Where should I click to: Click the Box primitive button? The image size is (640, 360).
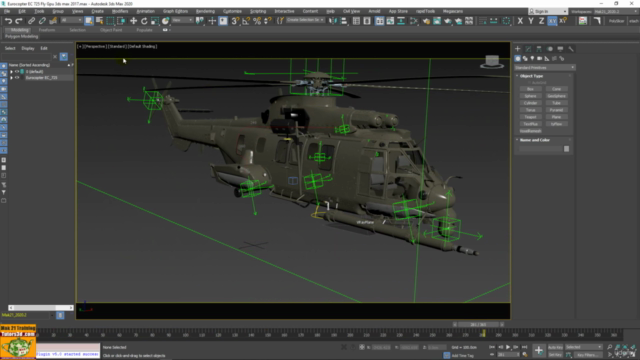(x=530, y=89)
